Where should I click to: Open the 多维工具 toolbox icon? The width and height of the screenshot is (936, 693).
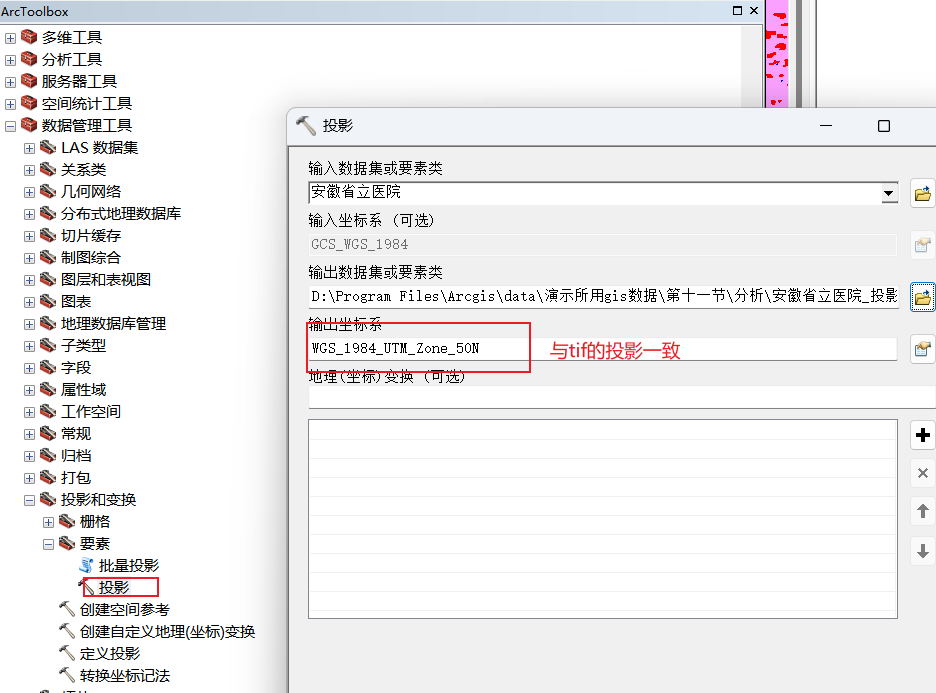coord(29,37)
